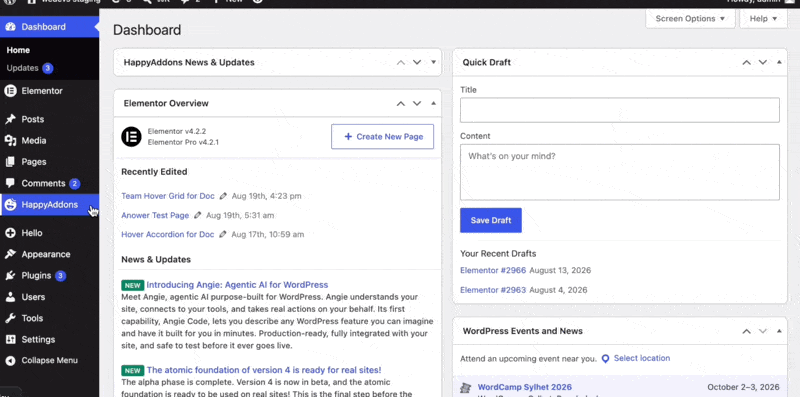Open the Appearance menu label
Viewport: 800px width, 397px height.
tap(46, 254)
